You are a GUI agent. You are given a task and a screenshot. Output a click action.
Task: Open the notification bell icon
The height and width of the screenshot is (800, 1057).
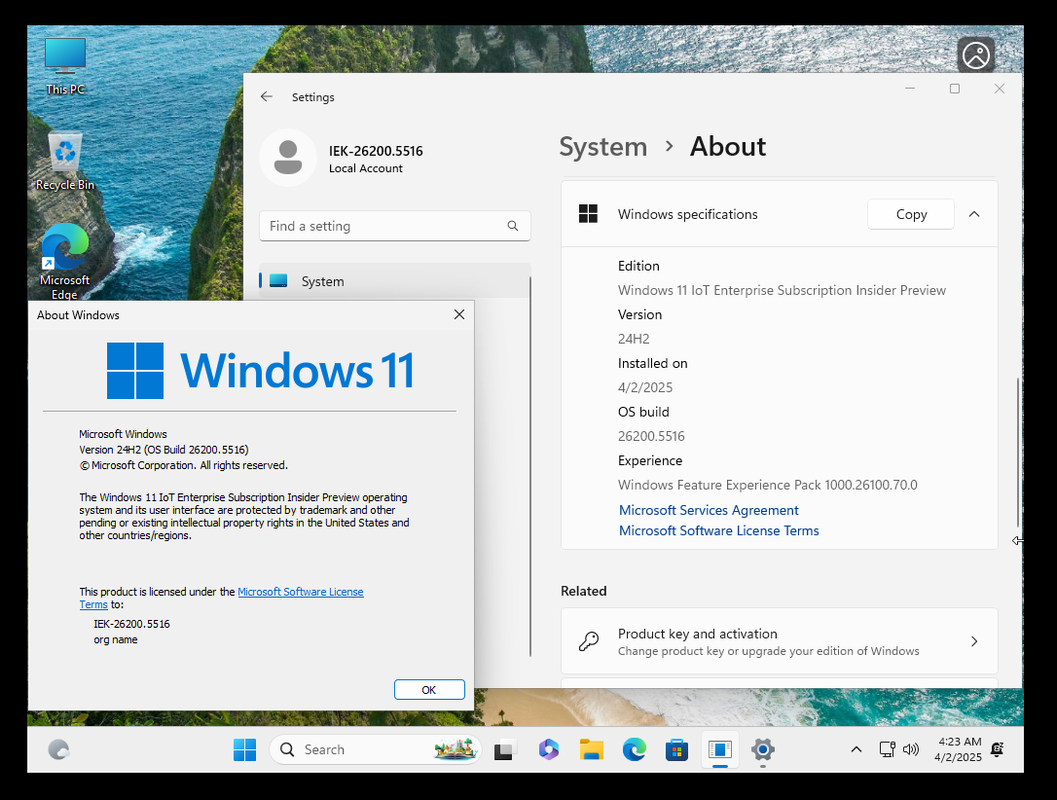(x=997, y=749)
